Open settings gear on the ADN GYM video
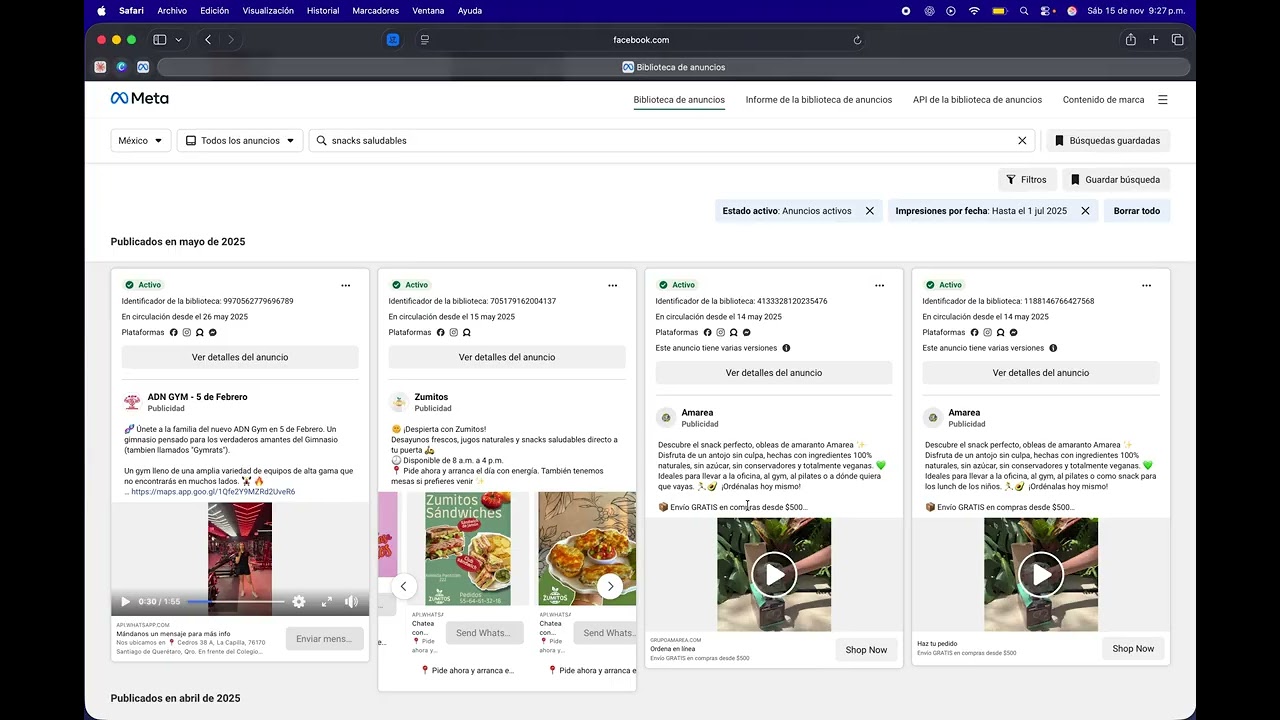The height and width of the screenshot is (720, 1280). [x=298, y=601]
